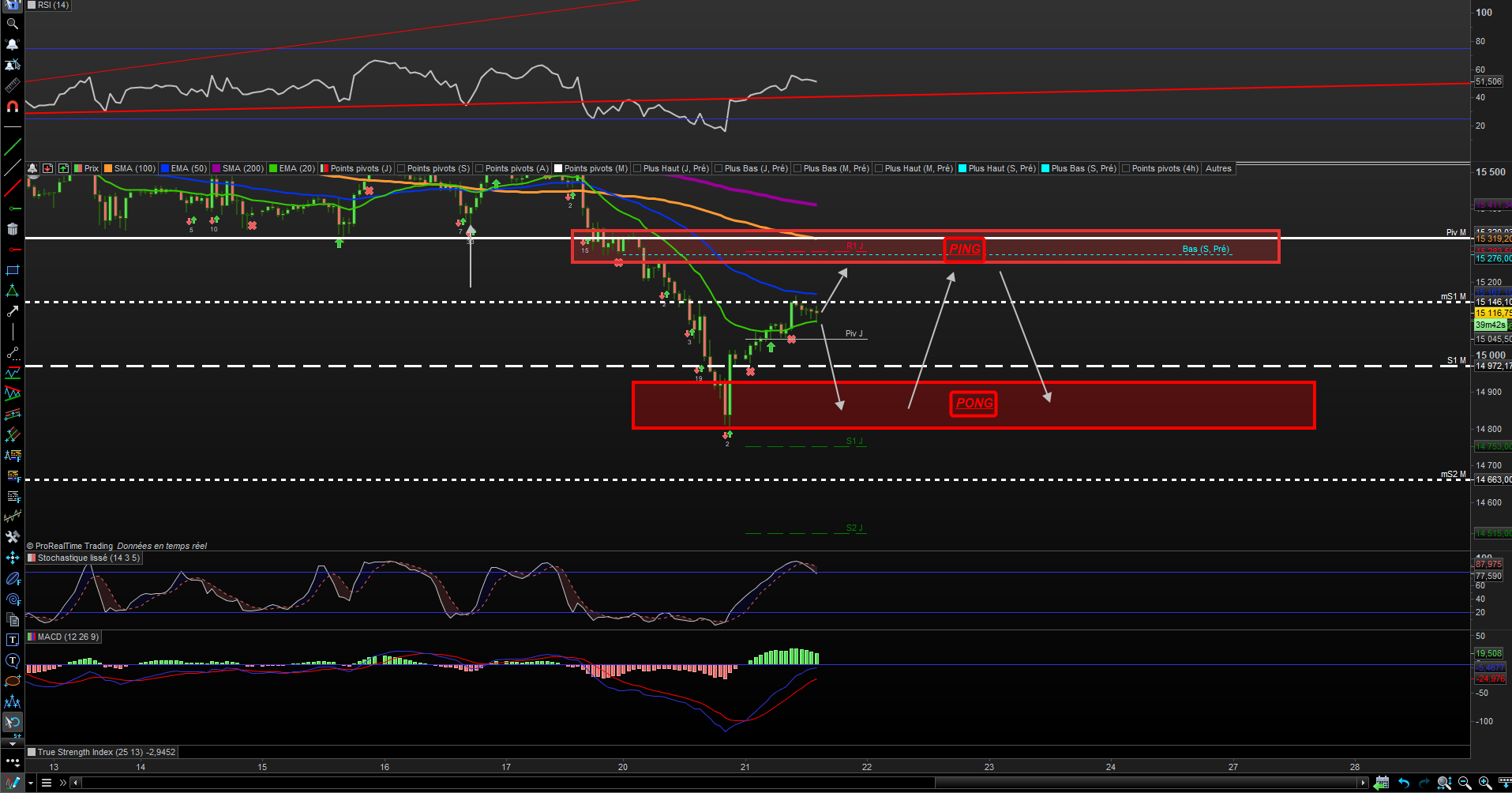Image resolution: width=1512 pixels, height=793 pixels.
Task: Click the trash bin delete-objects icon
Action: point(12,229)
